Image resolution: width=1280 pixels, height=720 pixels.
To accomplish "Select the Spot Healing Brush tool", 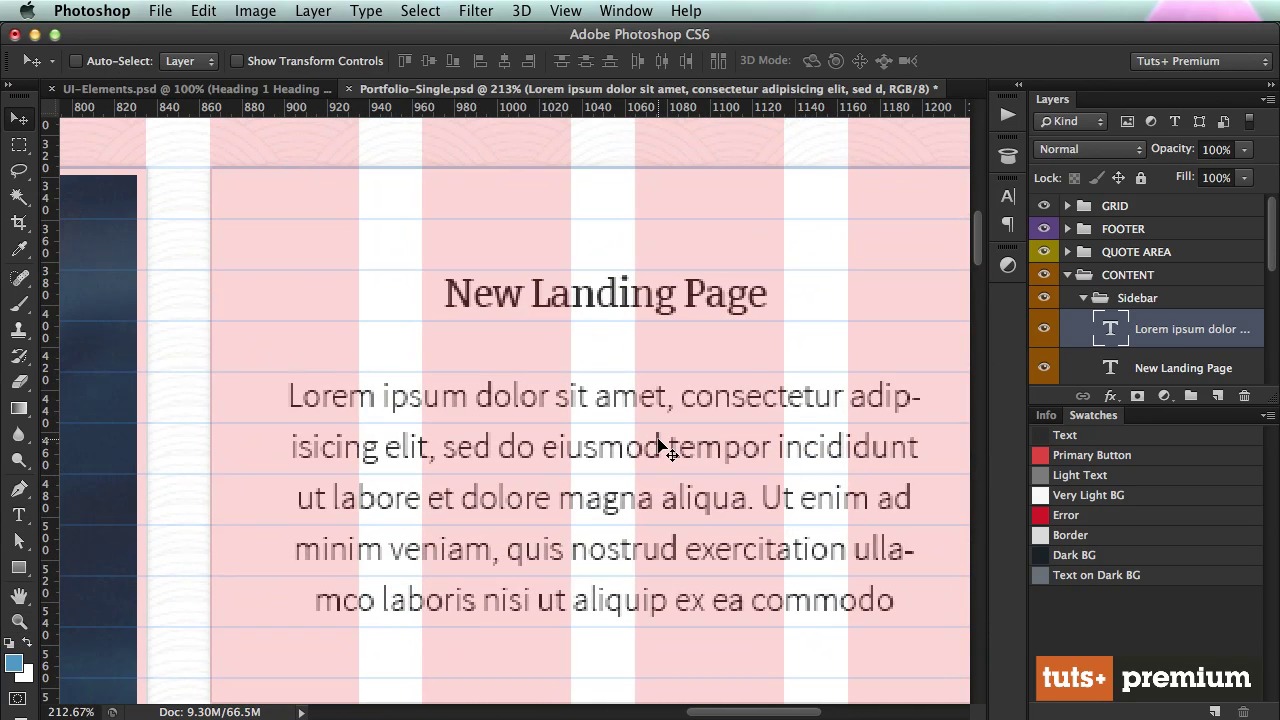I will (19, 278).
